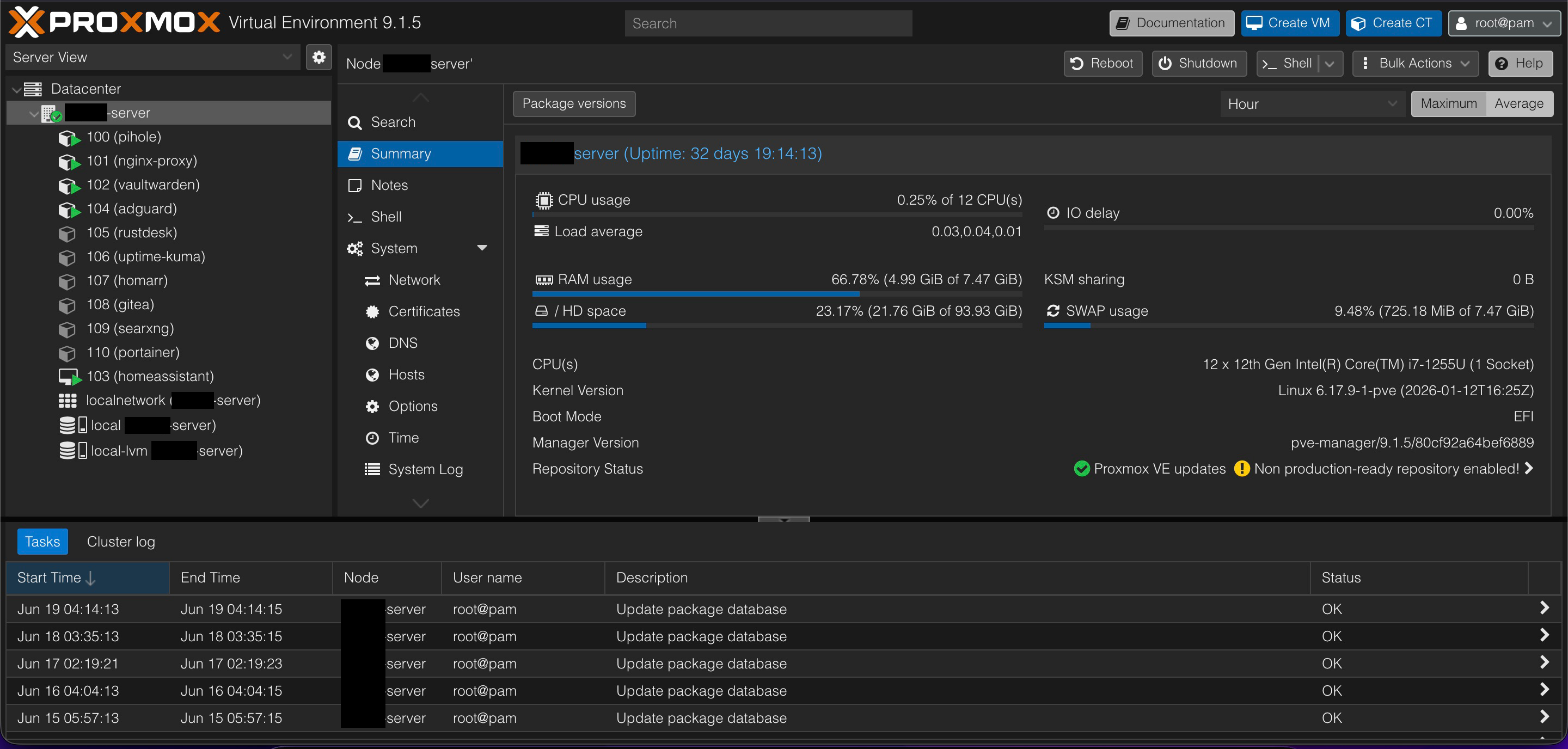The width and height of the screenshot is (1568, 749).
Task: Click the 104 (adguard) container icon
Action: tap(69, 210)
